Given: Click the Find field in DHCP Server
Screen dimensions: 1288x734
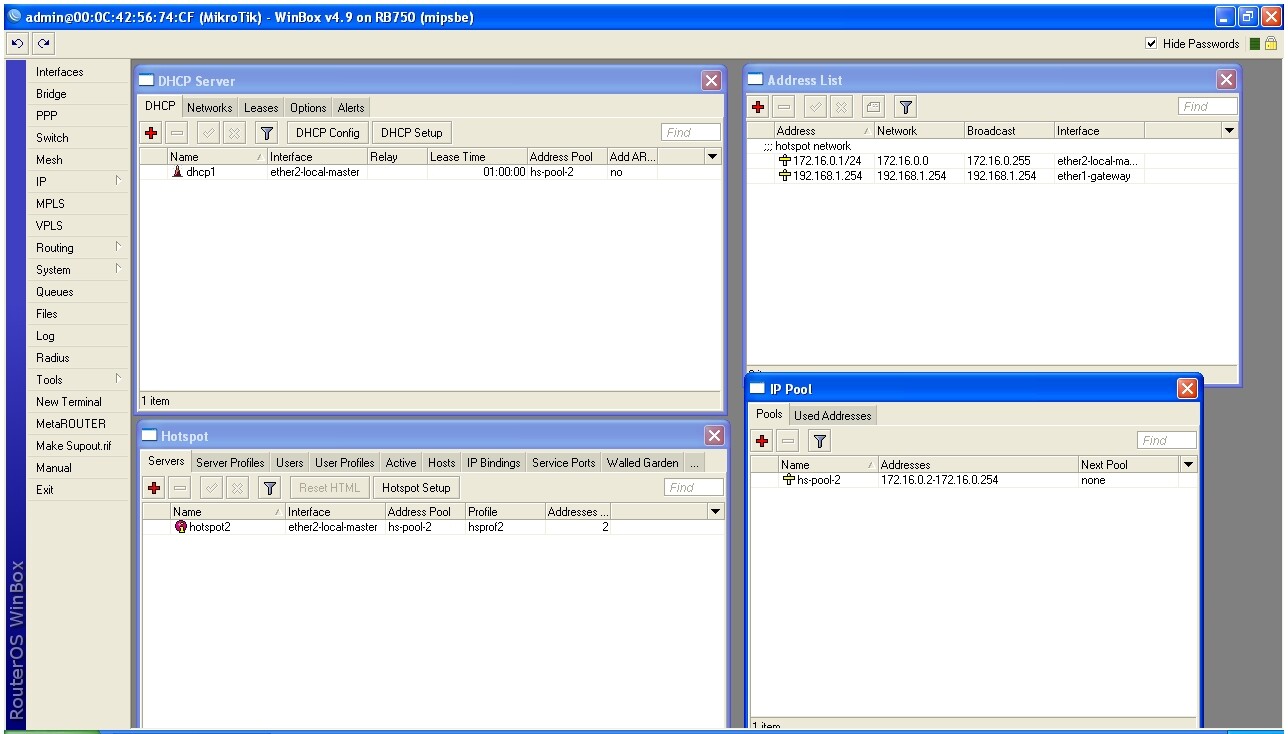Looking at the screenshot, I should 691,132.
